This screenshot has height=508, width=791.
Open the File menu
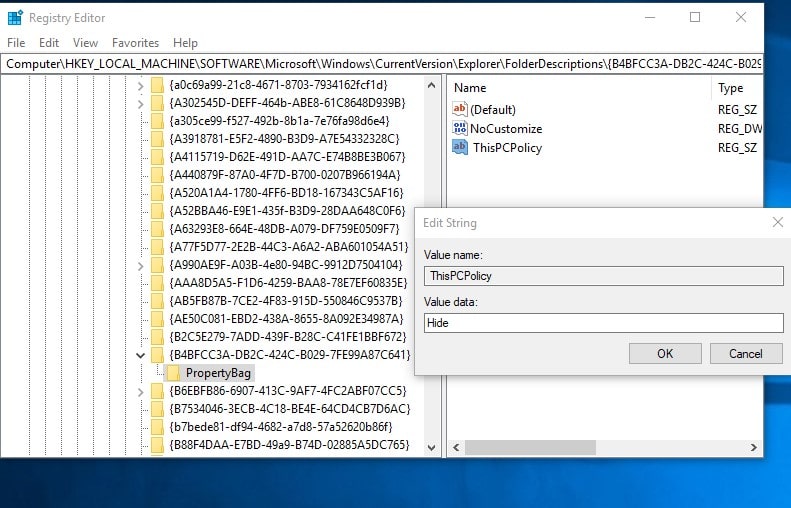click(x=16, y=43)
